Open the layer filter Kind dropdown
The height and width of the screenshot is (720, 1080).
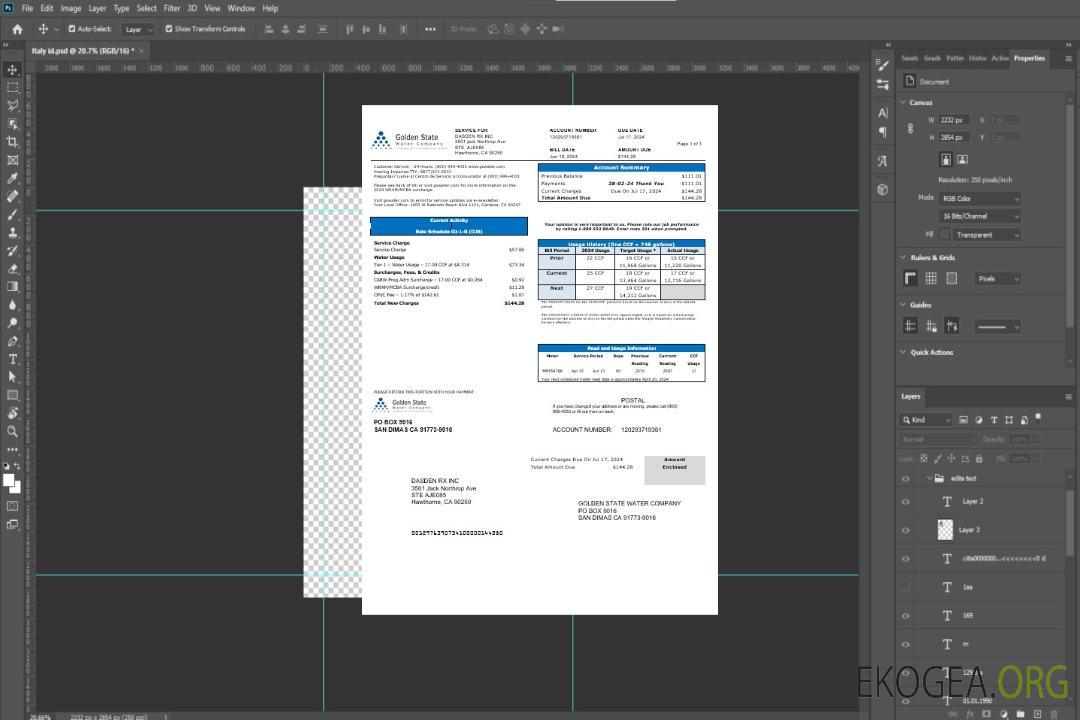coord(926,420)
